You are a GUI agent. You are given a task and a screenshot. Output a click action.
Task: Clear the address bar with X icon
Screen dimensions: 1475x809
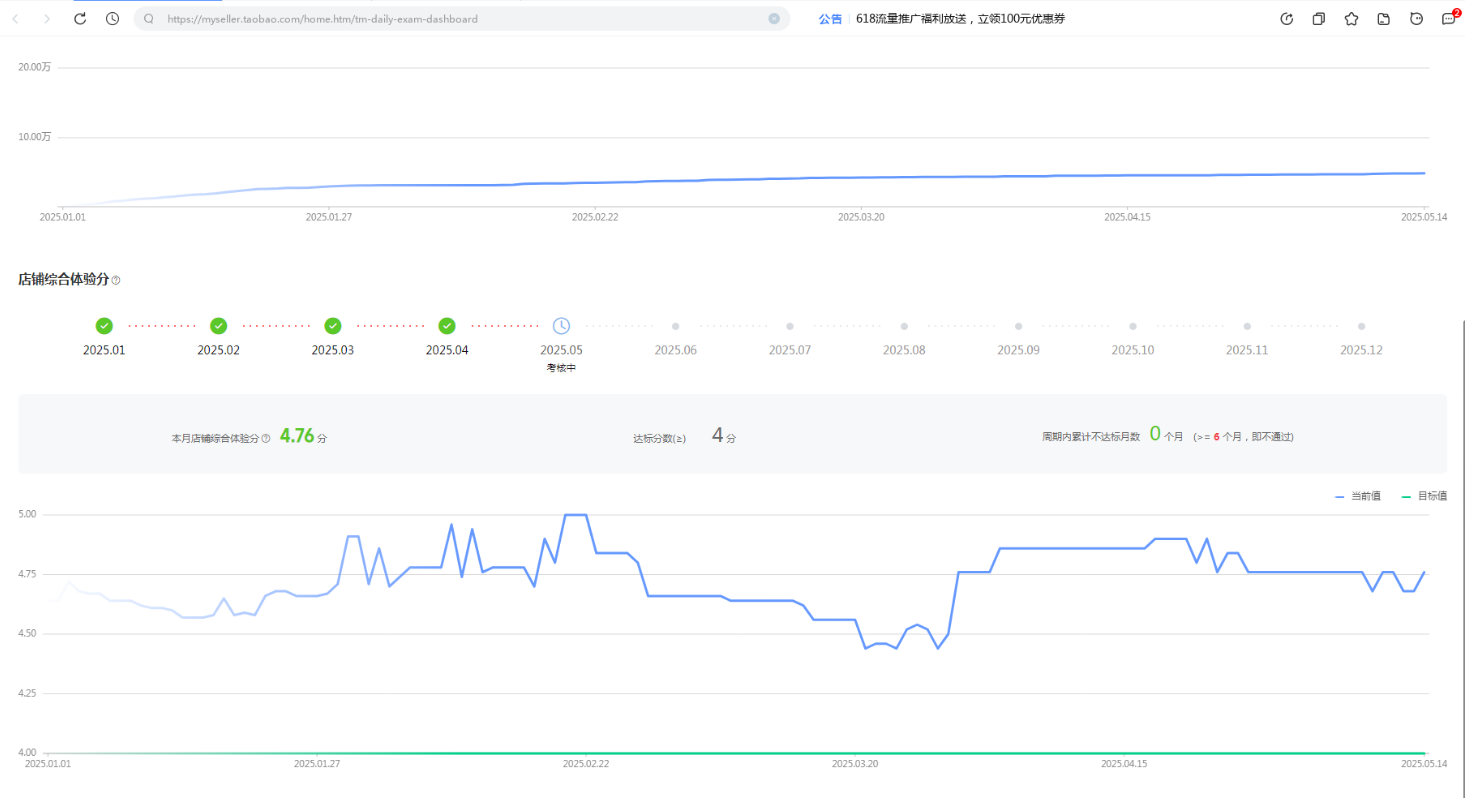[774, 18]
